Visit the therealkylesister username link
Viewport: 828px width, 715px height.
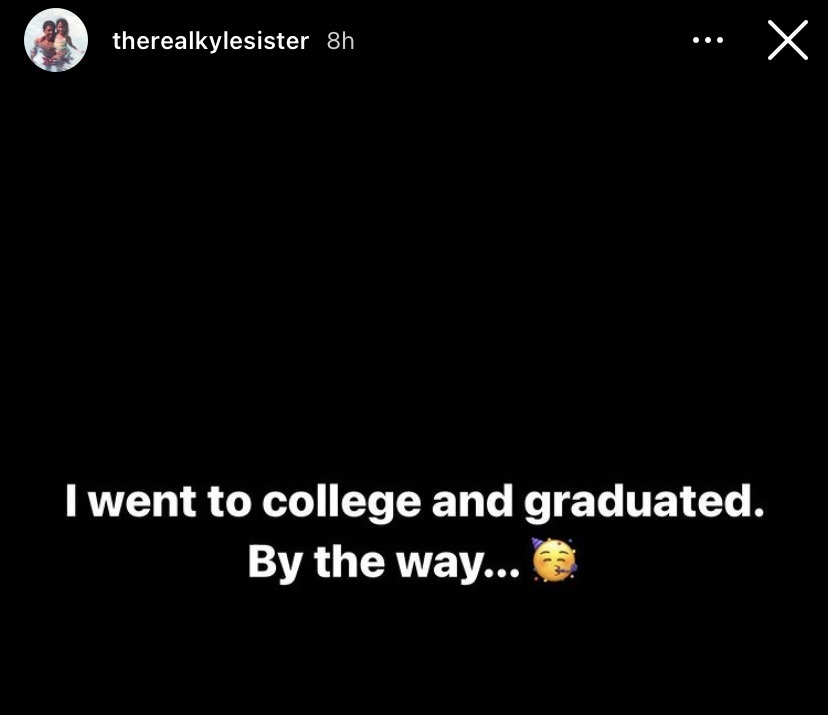[211, 41]
